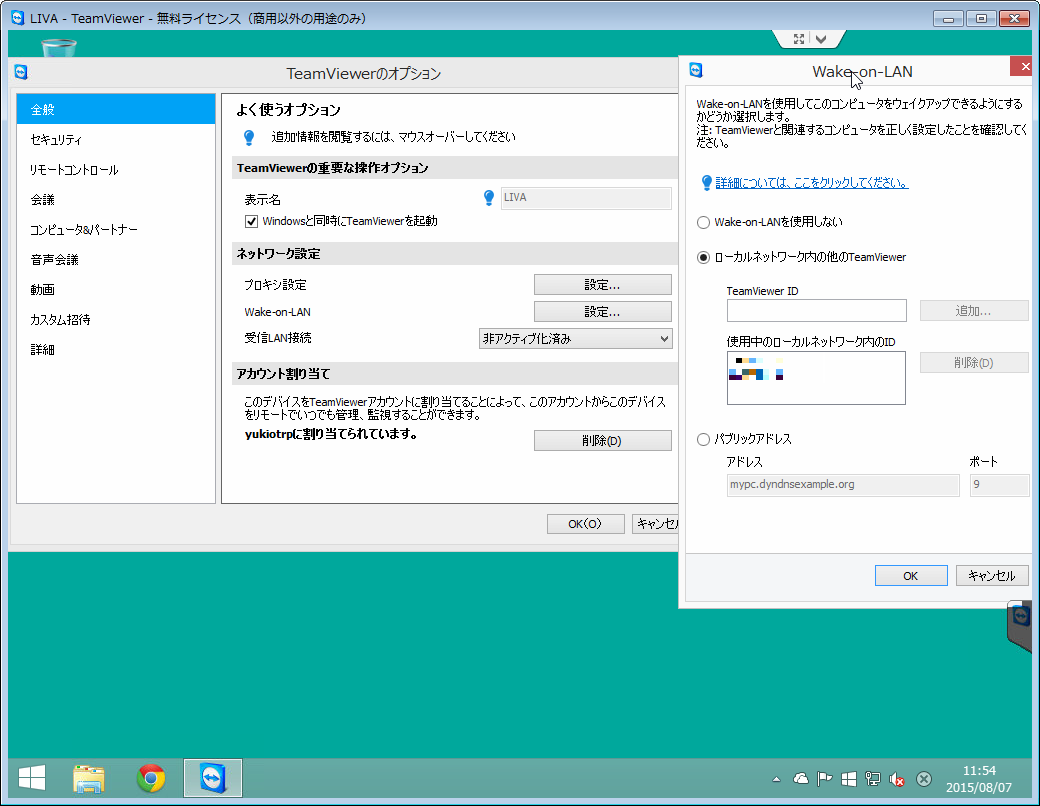Click the 設定... button in the Wake-on-LAN row
This screenshot has height=806, width=1040.
(x=602, y=312)
